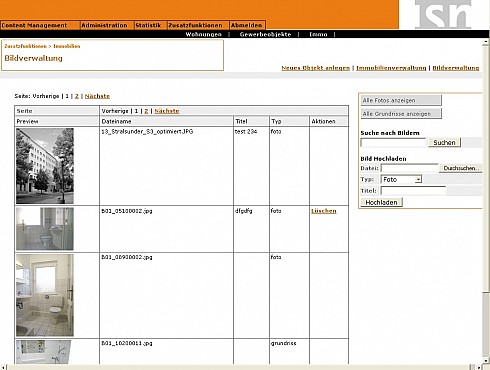Viewport: 490px width, 370px height.
Task: Open the B01_05100002.jpg bathroom thumbnail
Action: 45,229
